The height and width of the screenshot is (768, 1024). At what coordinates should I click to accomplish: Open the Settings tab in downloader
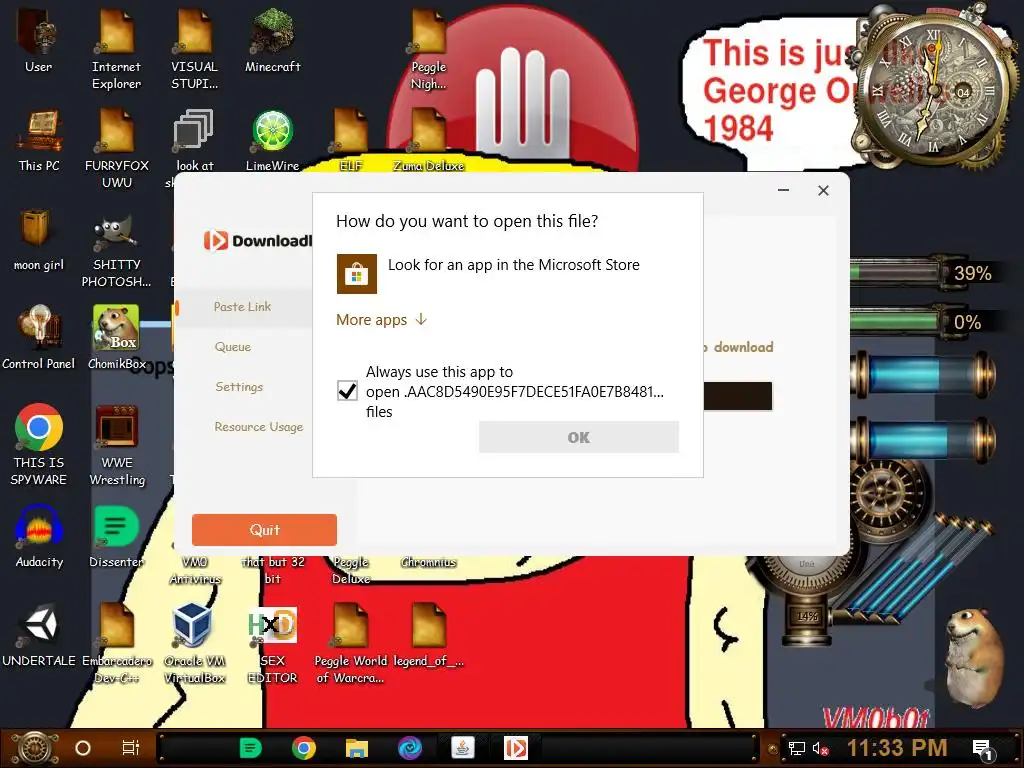239,387
